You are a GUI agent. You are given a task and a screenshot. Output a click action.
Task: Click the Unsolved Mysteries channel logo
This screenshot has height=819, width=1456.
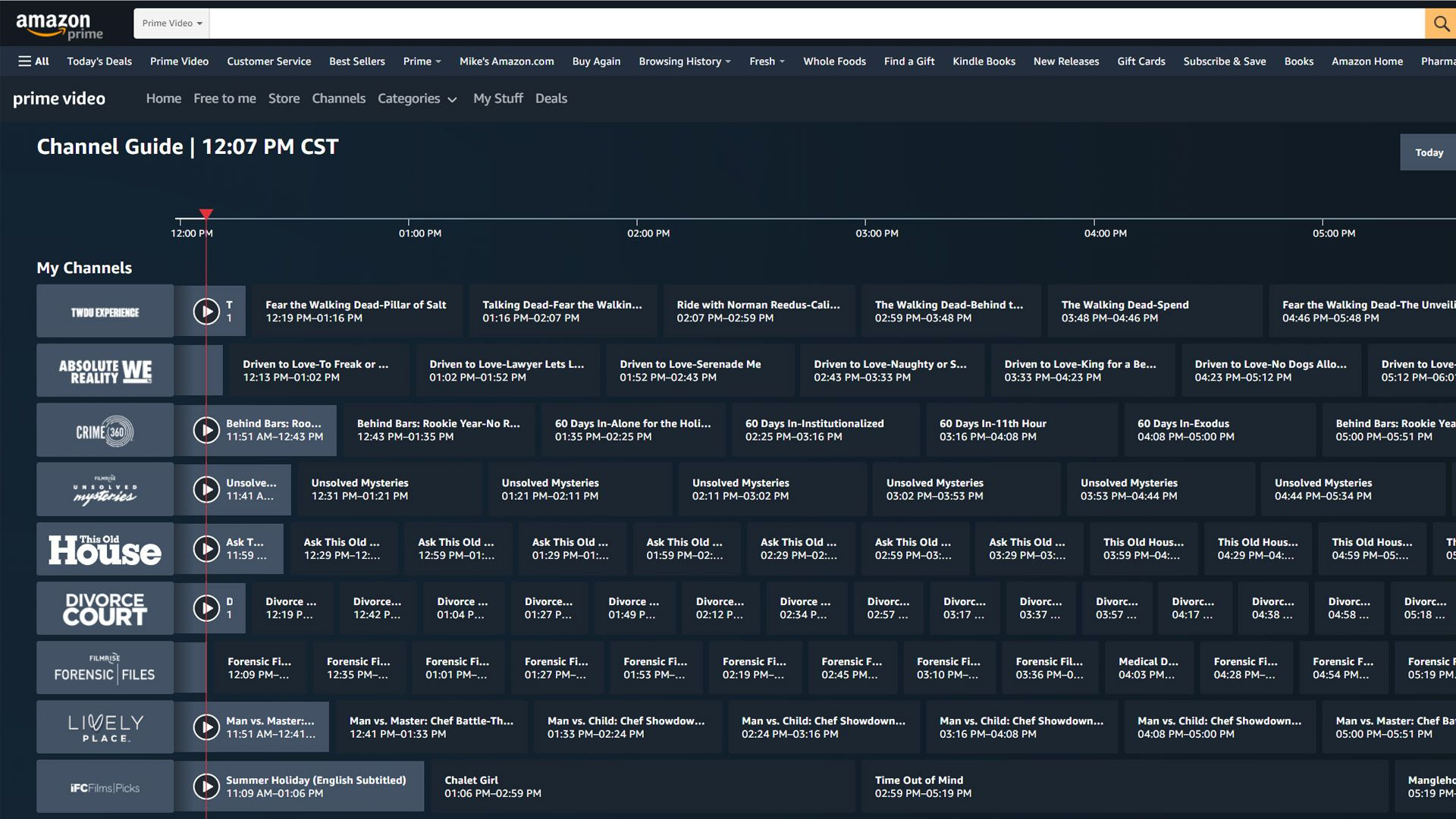(x=104, y=489)
